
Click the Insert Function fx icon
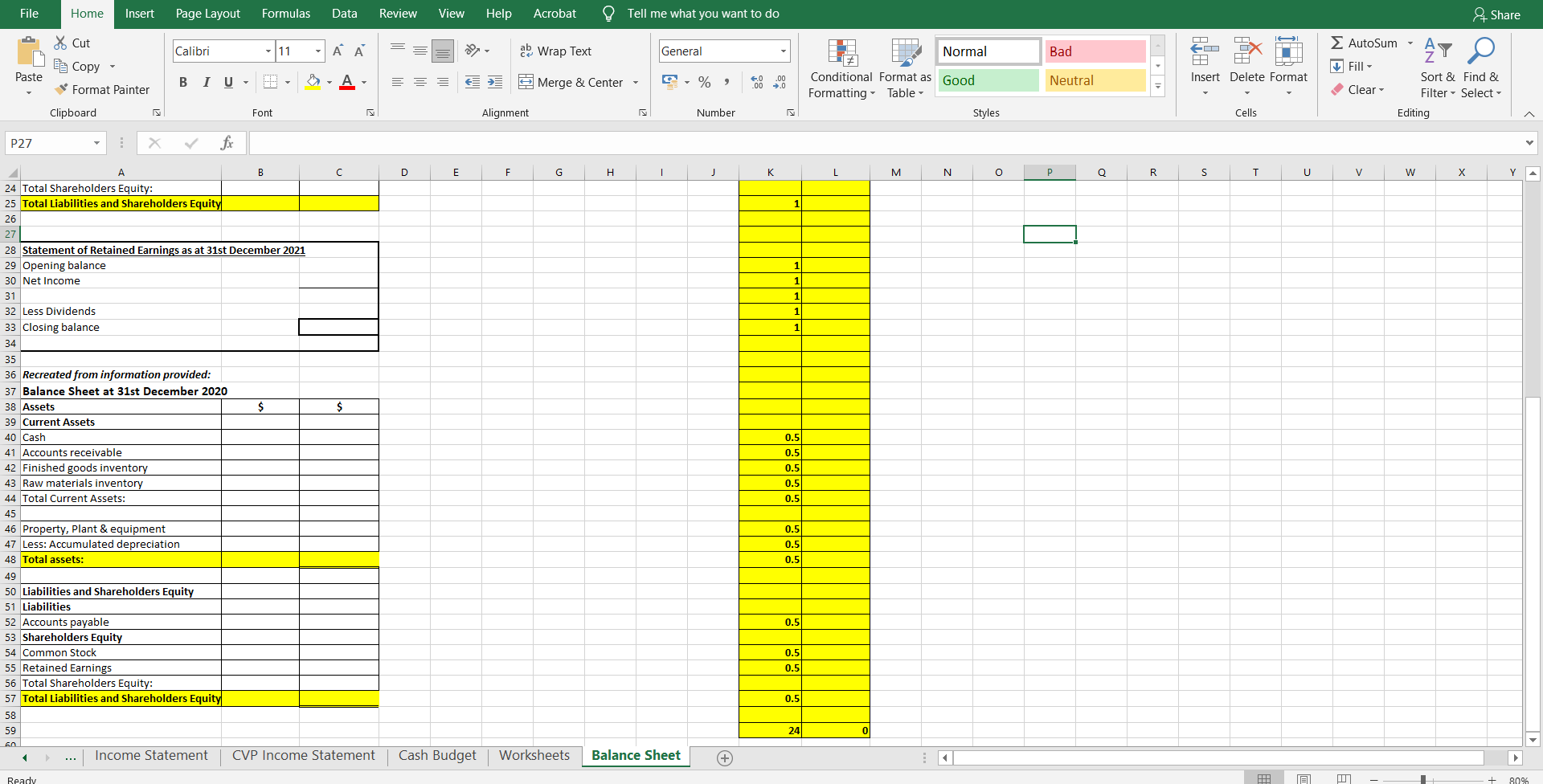(x=227, y=143)
